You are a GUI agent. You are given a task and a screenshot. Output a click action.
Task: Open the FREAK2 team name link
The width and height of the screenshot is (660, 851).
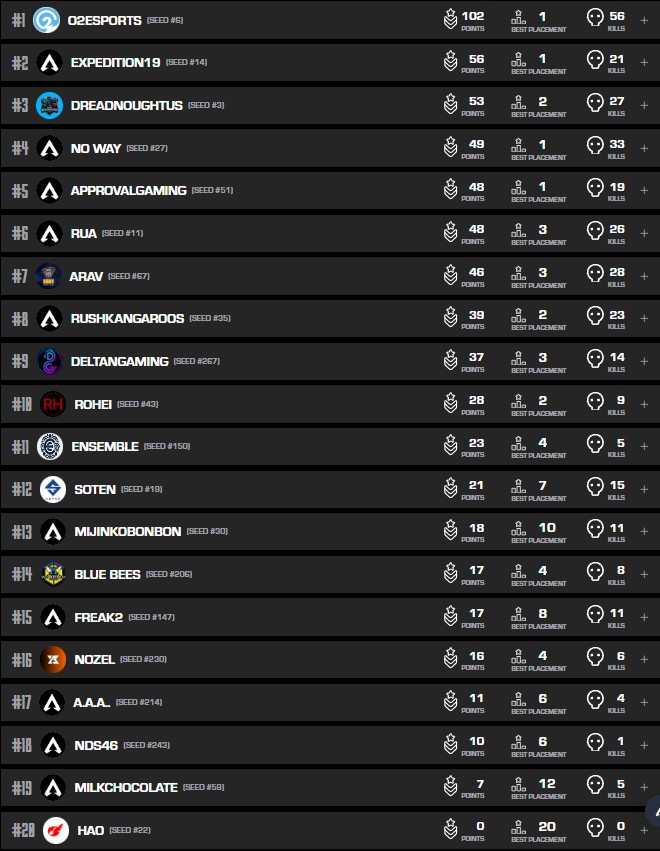point(98,617)
